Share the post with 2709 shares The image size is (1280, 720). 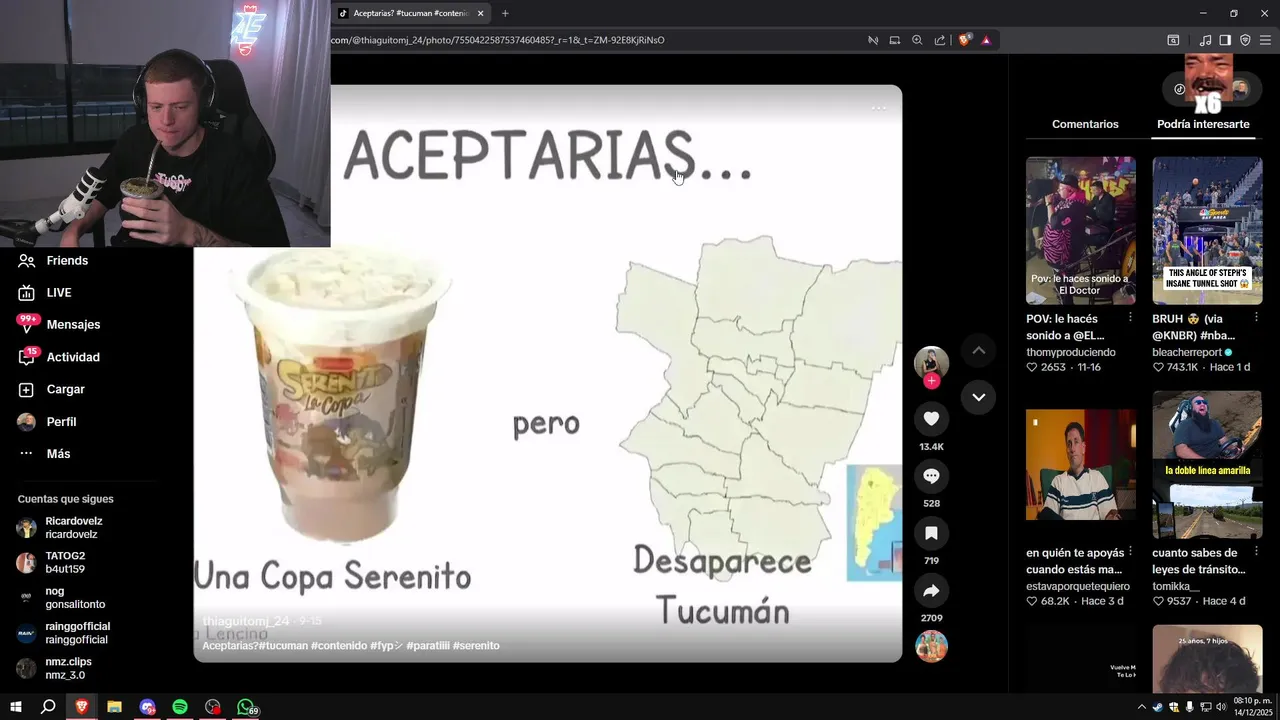coord(931,591)
